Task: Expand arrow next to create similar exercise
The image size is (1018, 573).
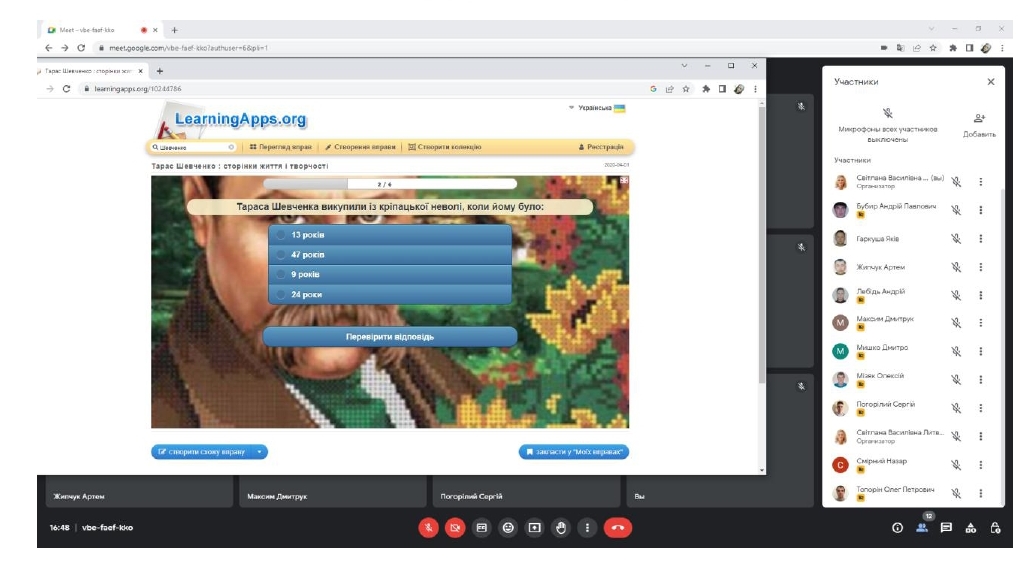Action: [260, 452]
